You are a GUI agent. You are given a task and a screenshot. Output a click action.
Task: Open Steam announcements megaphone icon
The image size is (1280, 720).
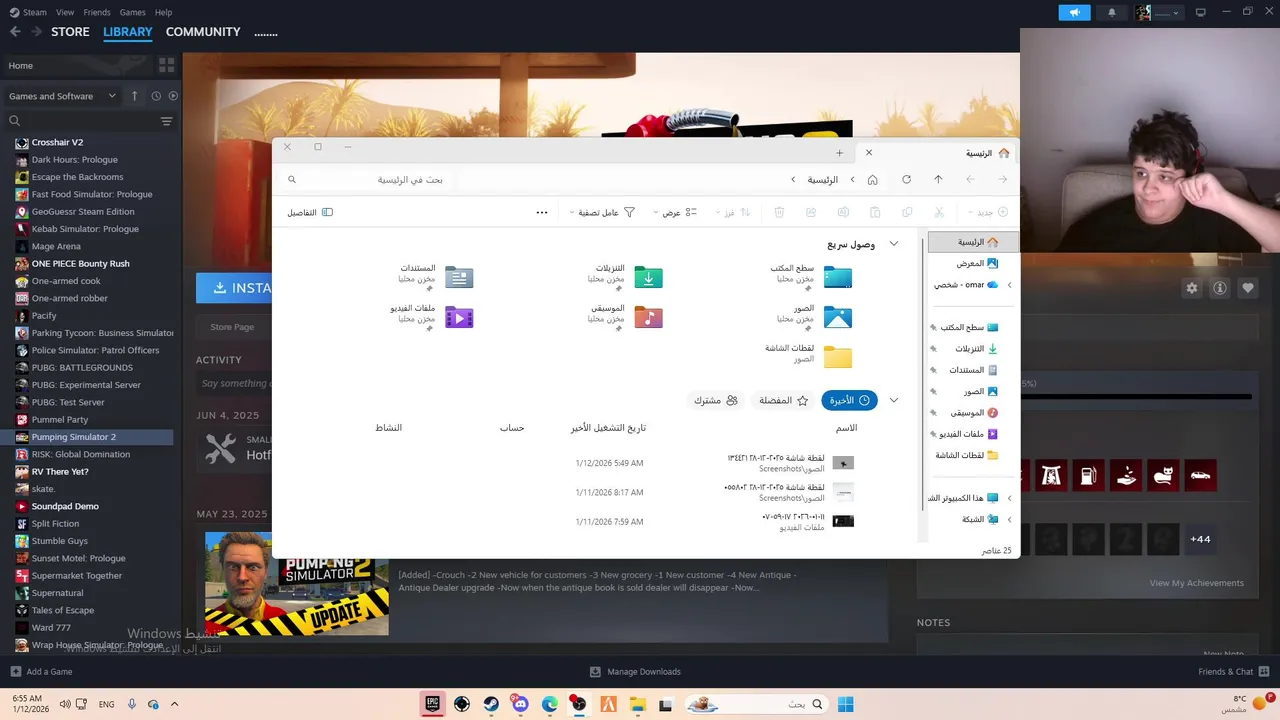click(1075, 12)
